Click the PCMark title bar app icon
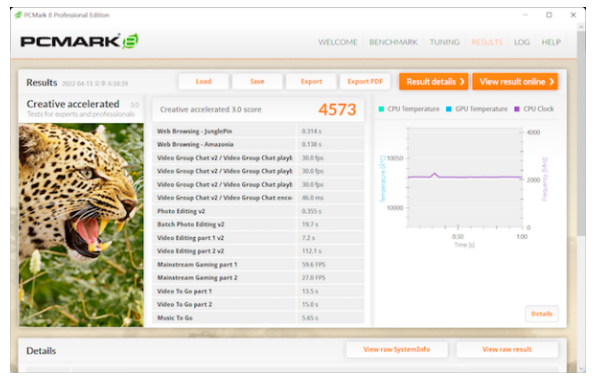Screen dimensions: 596x377 [x=18, y=15]
